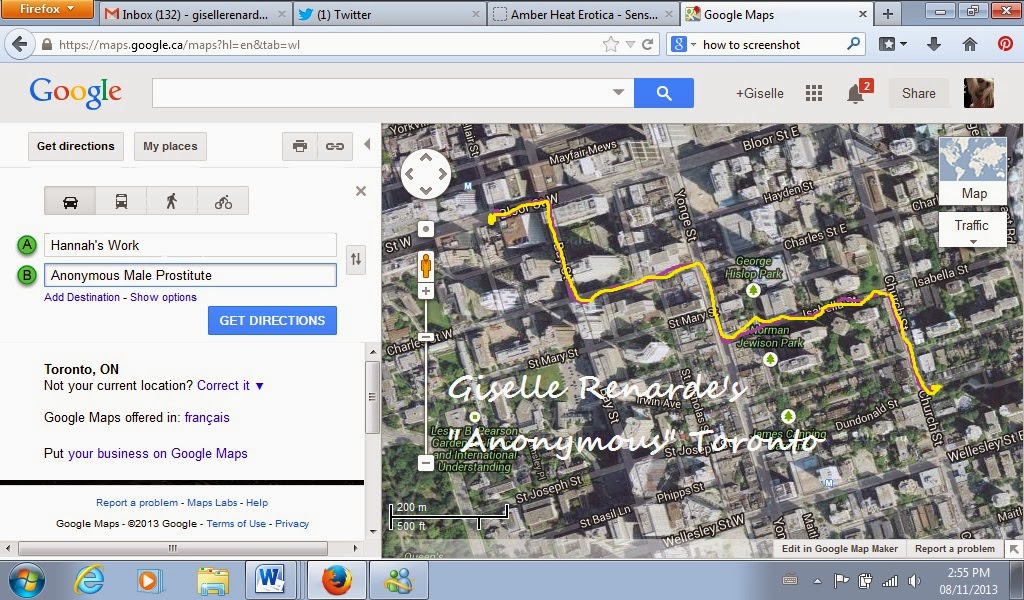Click the browser back arrow
The width and height of the screenshot is (1024, 600).
20,44
